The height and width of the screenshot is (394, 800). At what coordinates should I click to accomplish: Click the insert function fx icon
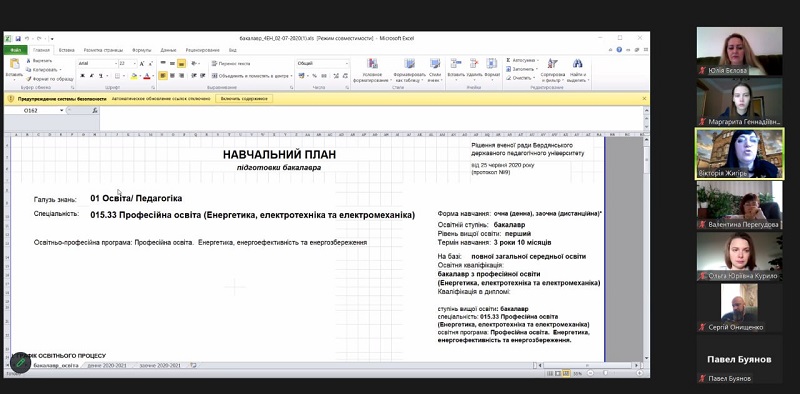[95, 110]
